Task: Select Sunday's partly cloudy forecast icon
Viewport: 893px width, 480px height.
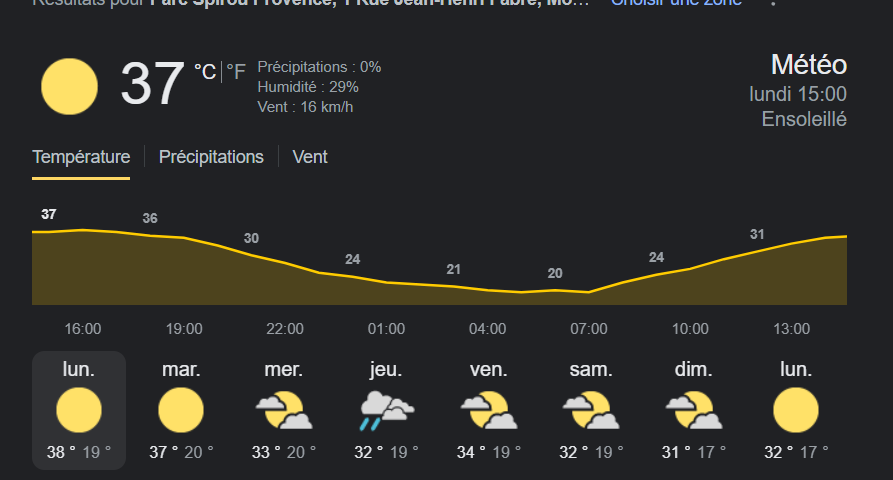Action: 694,410
